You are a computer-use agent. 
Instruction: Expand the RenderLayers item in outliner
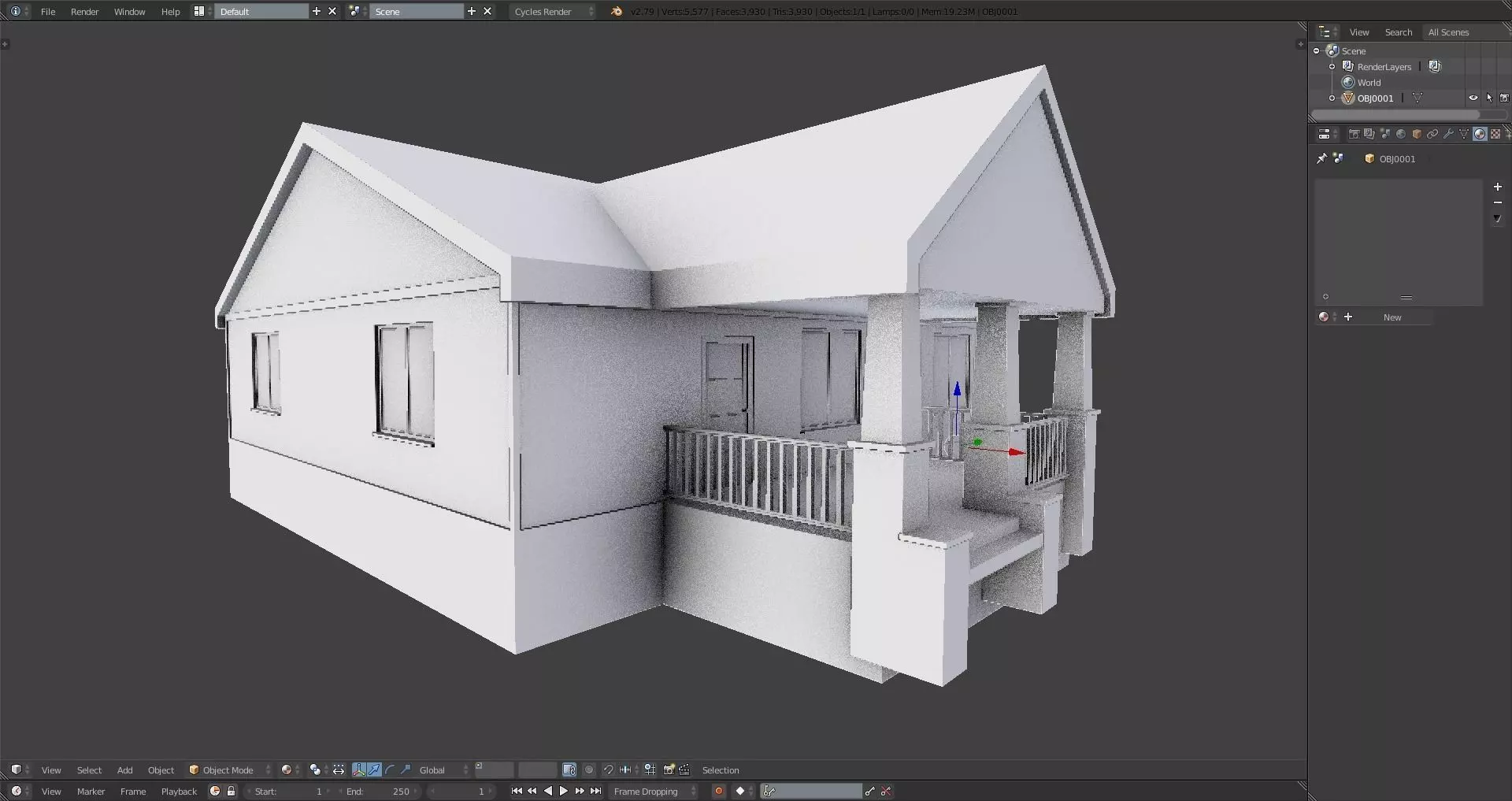(1332, 66)
